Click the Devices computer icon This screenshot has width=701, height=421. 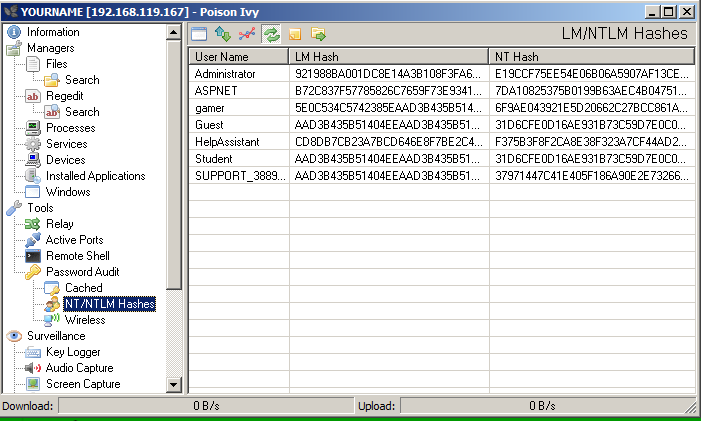point(33,160)
